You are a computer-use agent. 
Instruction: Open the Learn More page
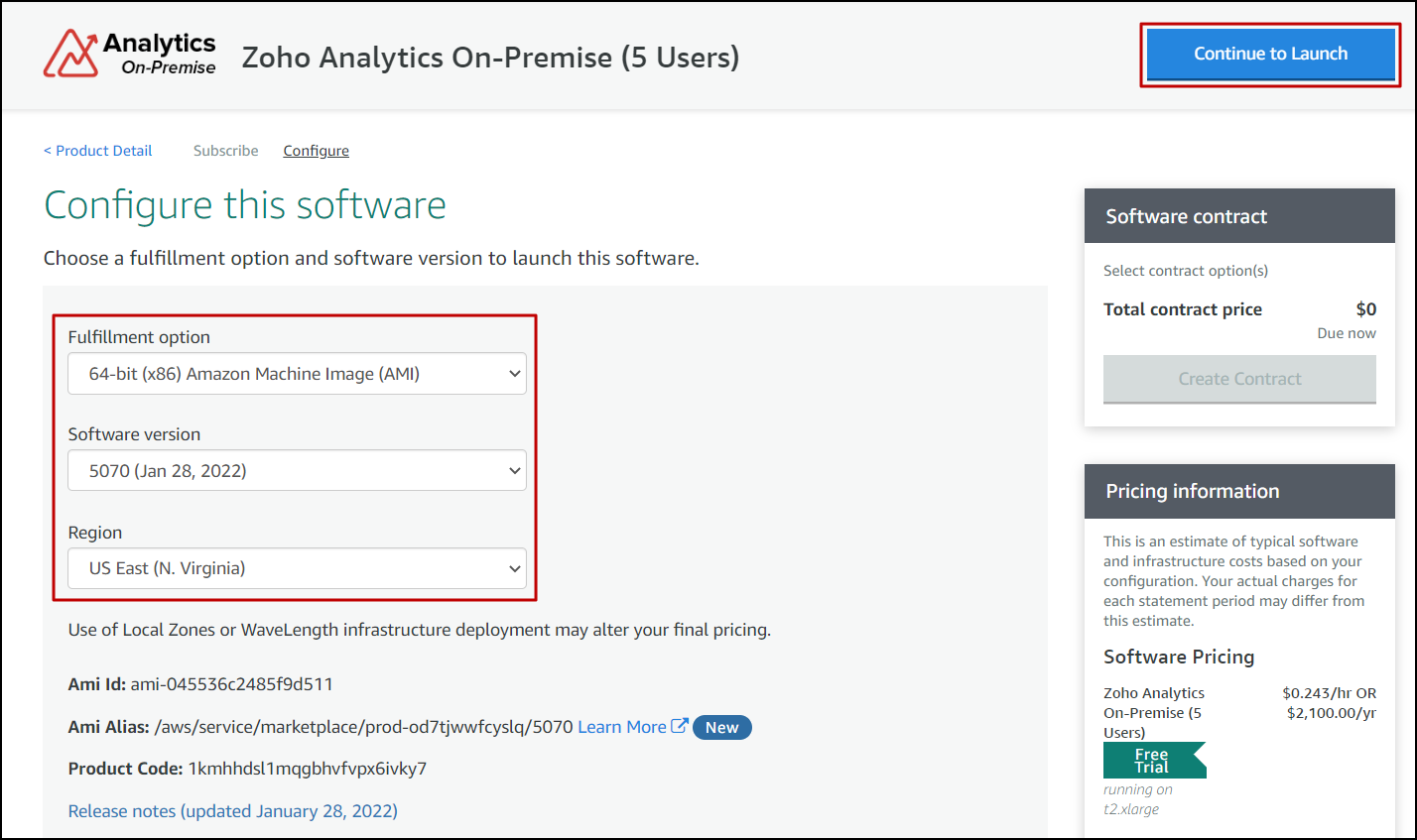pos(622,725)
